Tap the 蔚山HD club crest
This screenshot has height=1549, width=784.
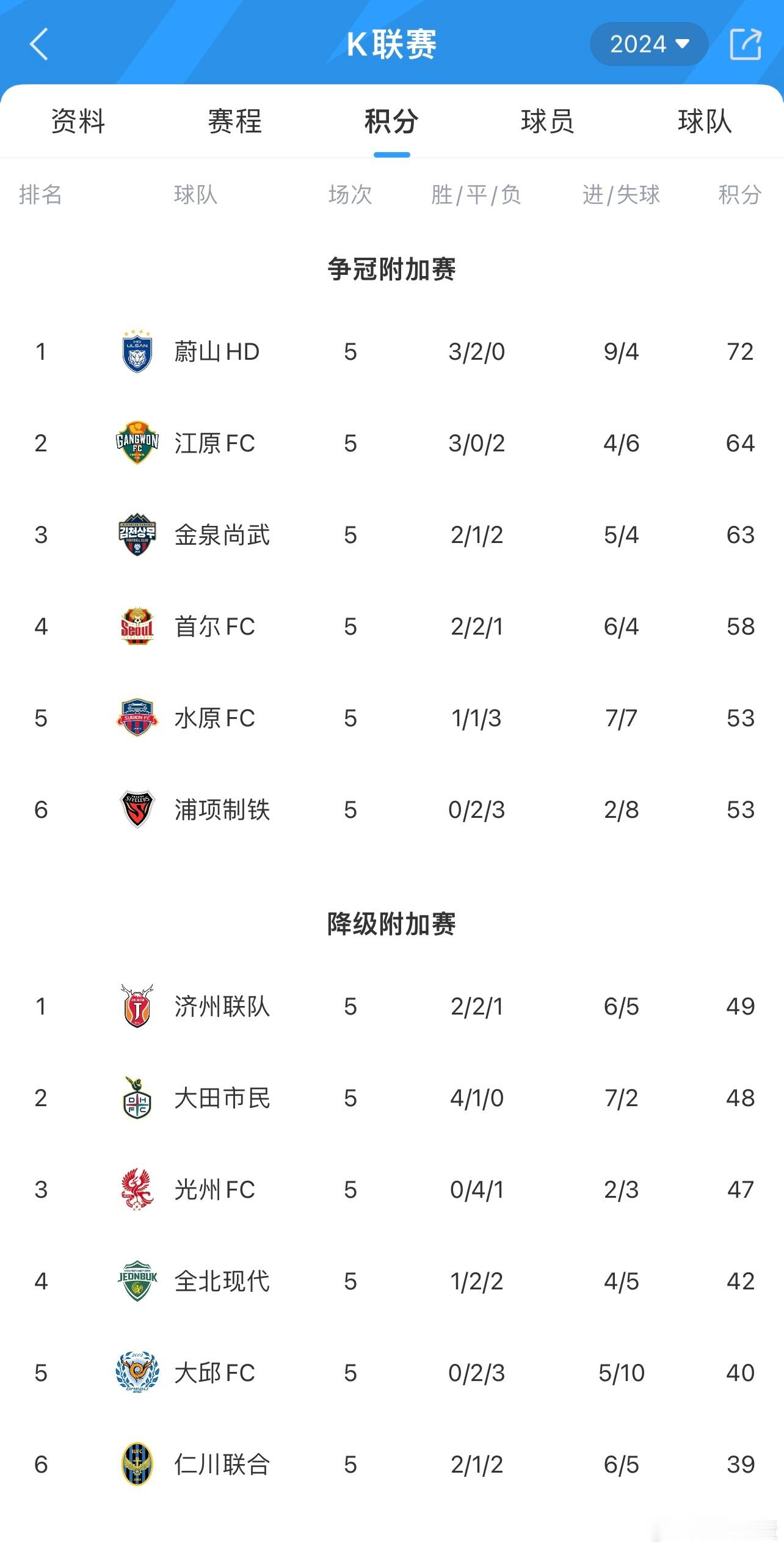(x=137, y=351)
